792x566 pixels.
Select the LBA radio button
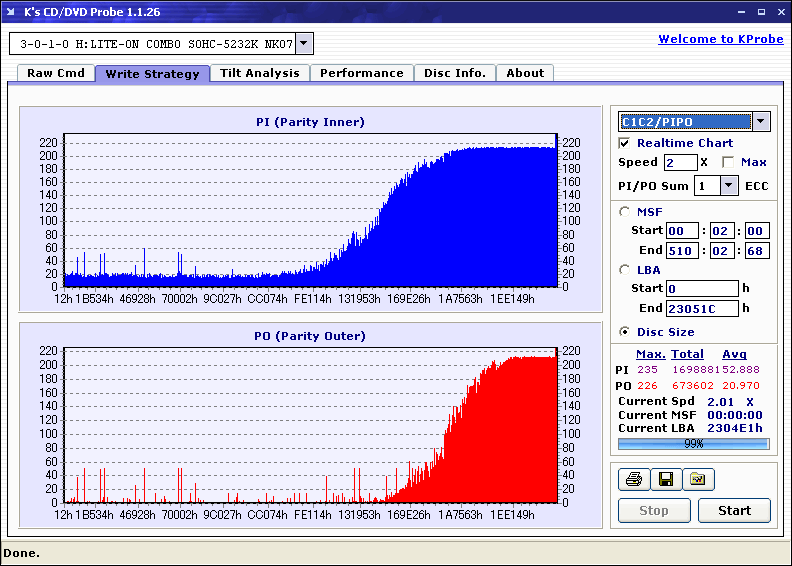624,270
